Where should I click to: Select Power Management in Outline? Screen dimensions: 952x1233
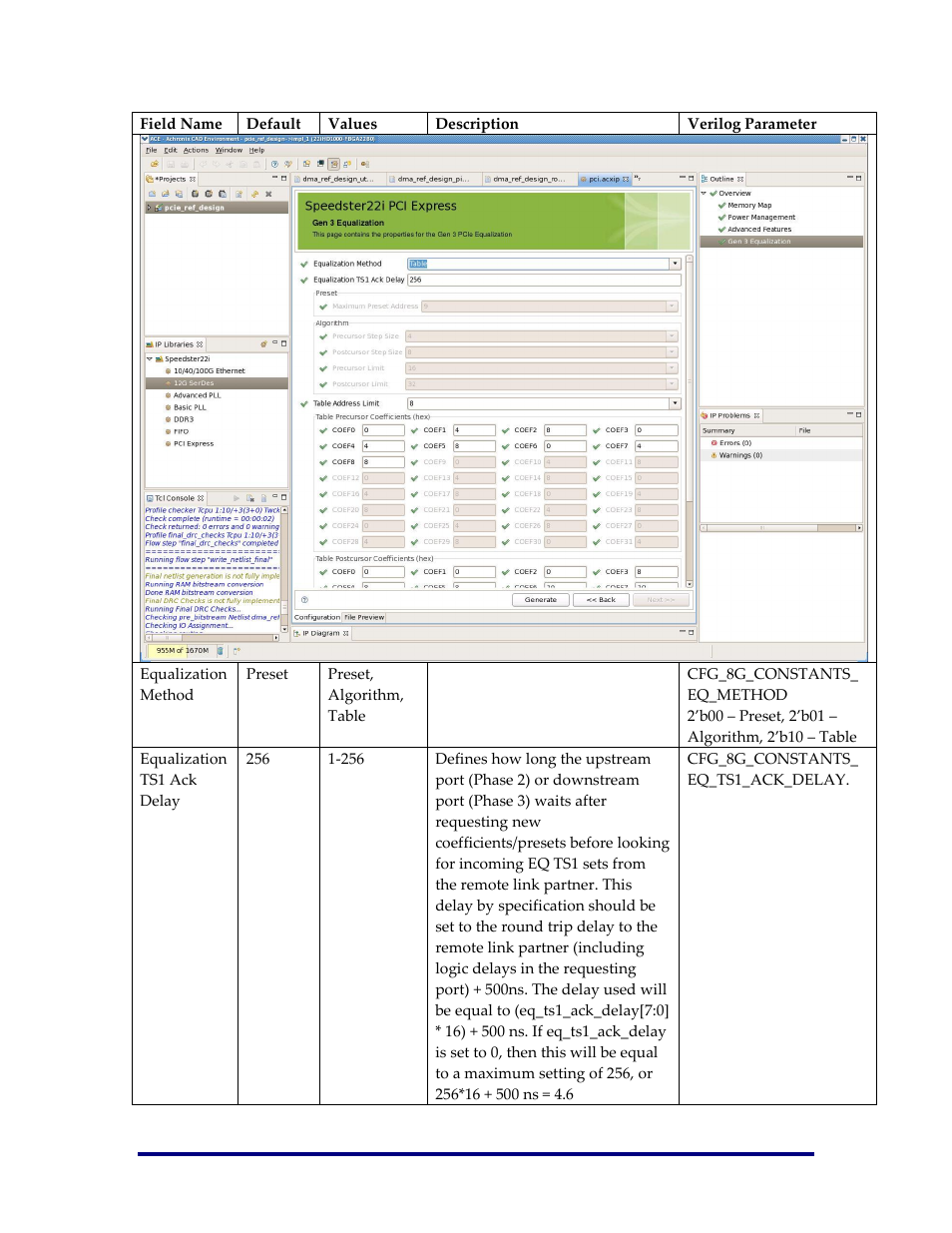[x=761, y=217]
